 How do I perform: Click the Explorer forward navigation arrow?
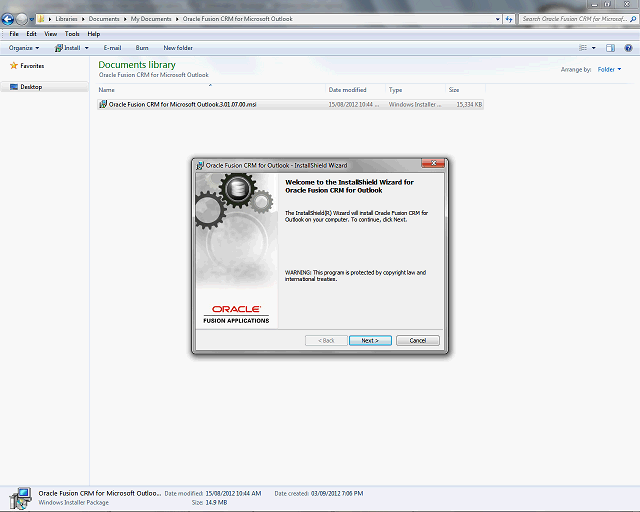click(x=22, y=19)
